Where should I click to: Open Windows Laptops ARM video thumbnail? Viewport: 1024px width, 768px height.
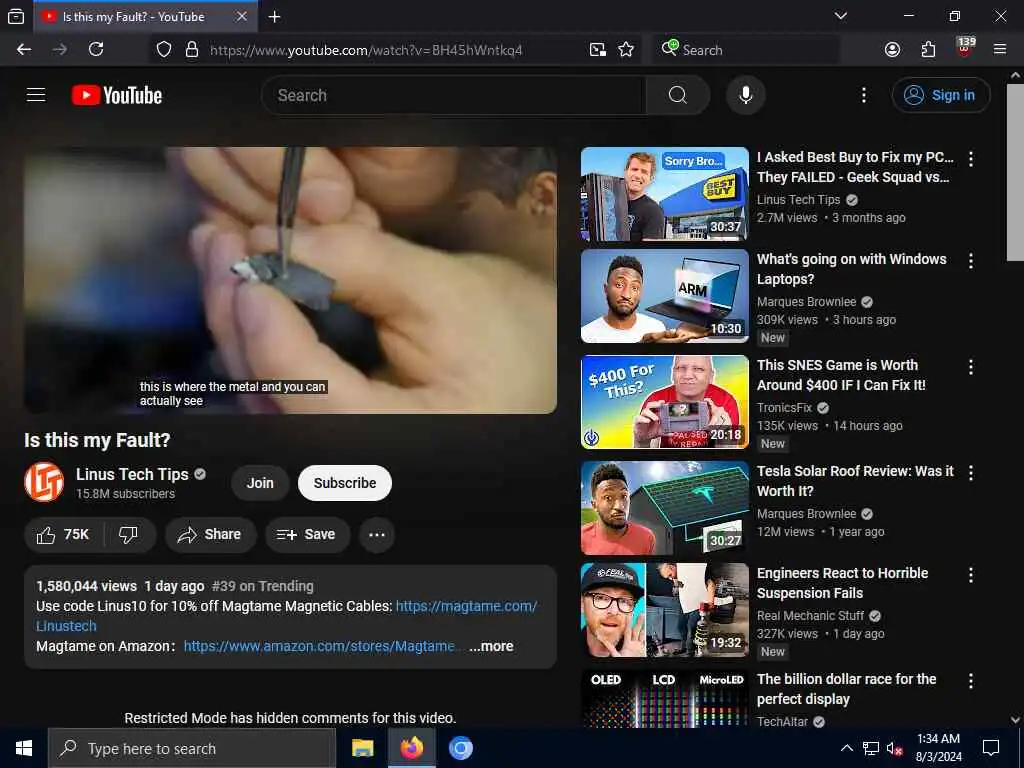(665, 296)
